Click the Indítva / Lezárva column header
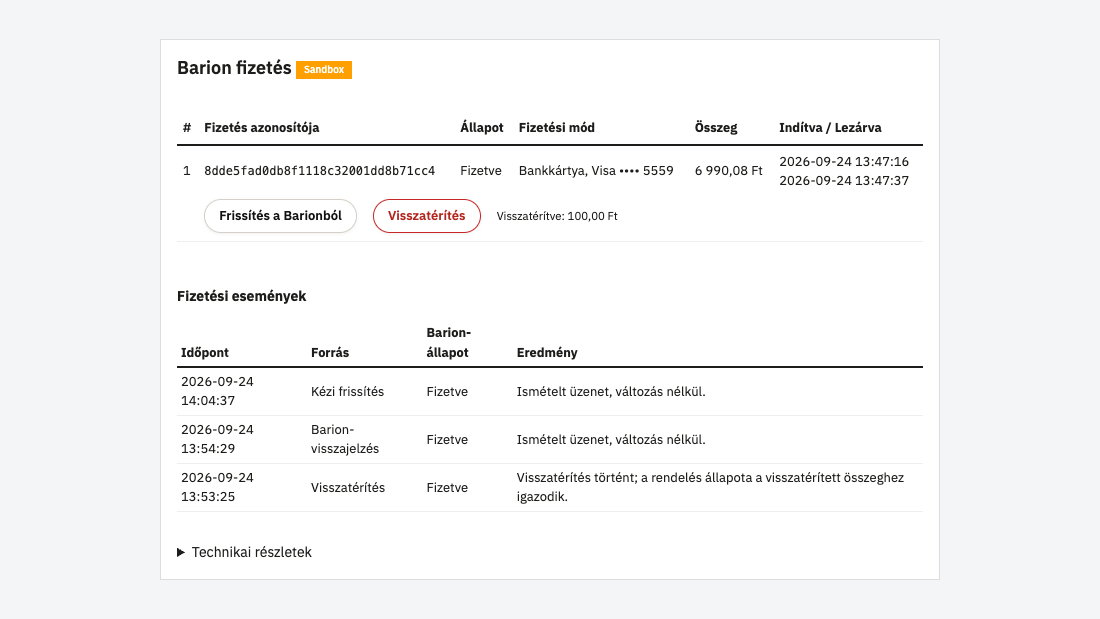This screenshot has height=619, width=1100. [x=830, y=128]
